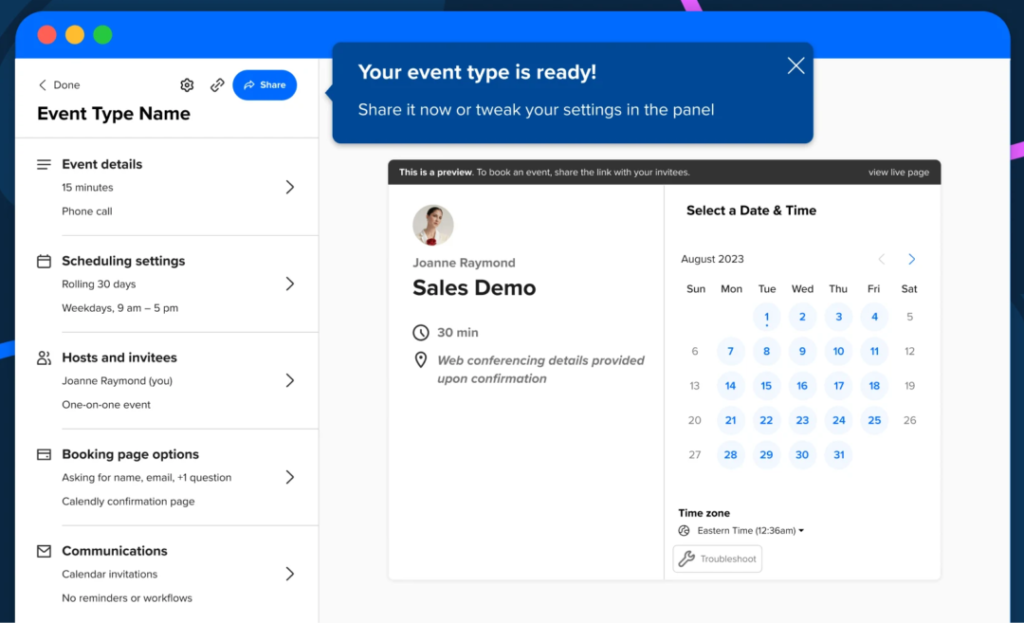Viewport: 1024px width, 623px height.
Task: Pick August 11 as the date
Action: pos(874,351)
